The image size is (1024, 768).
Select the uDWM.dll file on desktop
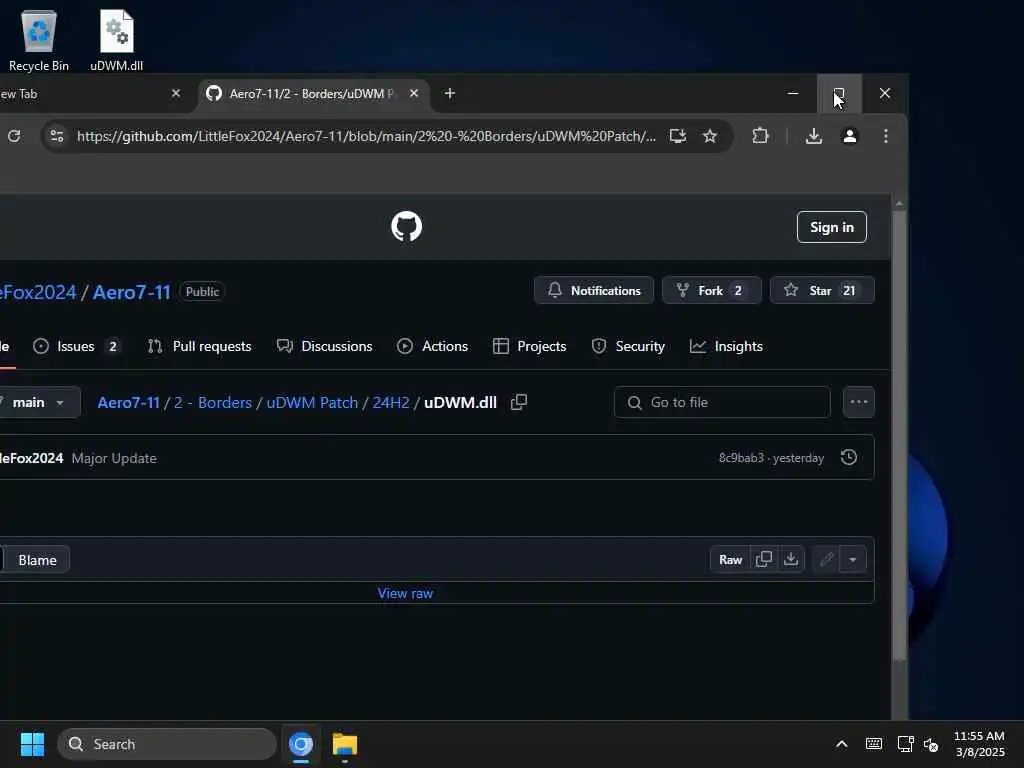point(116,40)
